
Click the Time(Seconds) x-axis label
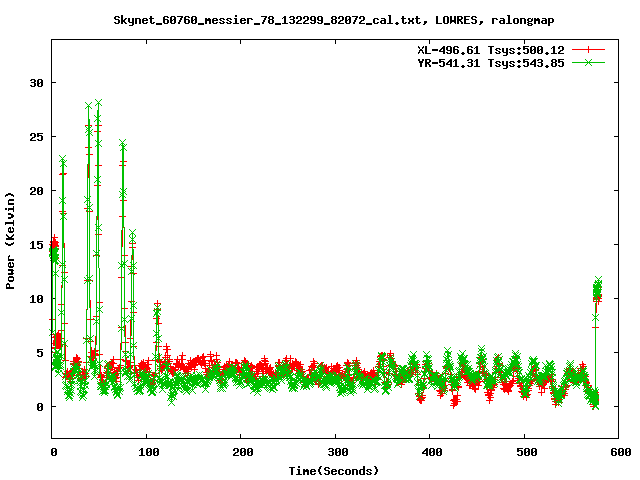tap(333, 471)
